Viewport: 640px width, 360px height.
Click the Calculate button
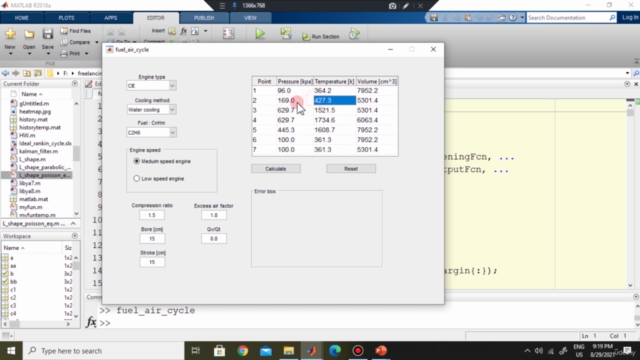pos(276,169)
